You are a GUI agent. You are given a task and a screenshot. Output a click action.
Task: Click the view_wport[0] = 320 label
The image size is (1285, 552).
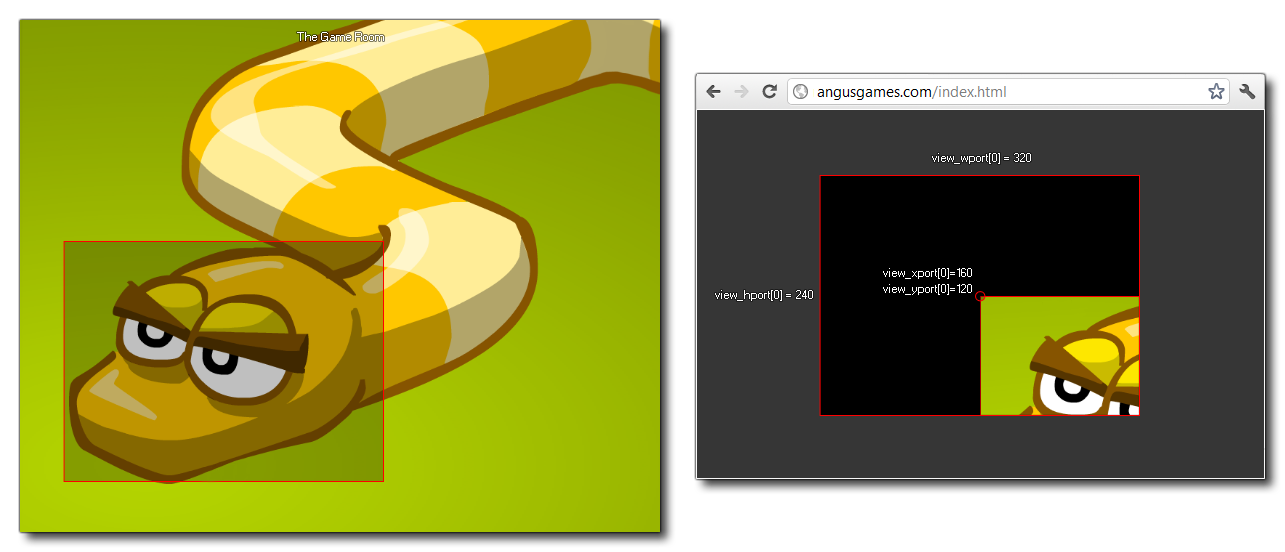click(x=981, y=158)
